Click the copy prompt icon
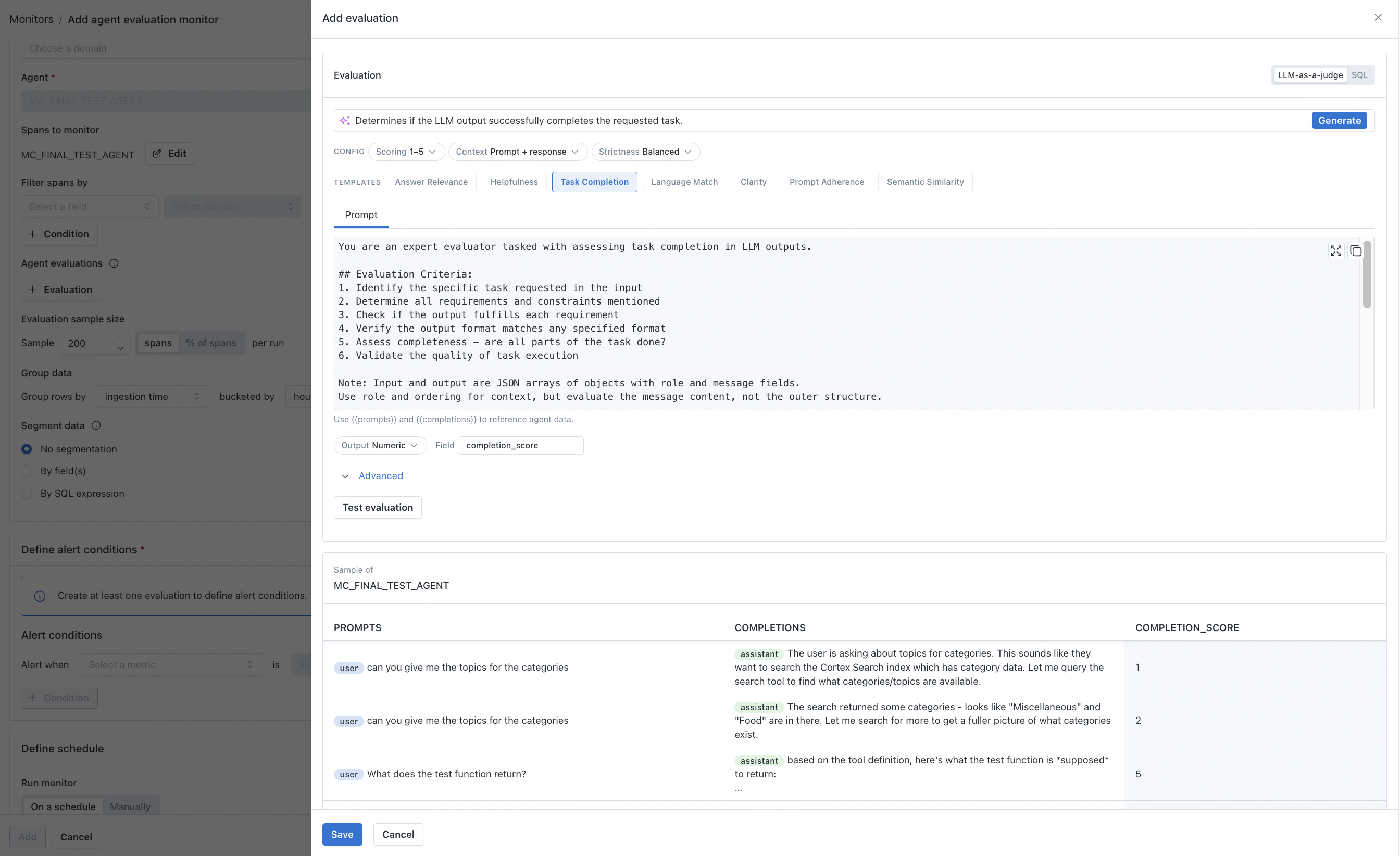1400x856 pixels. click(1356, 250)
